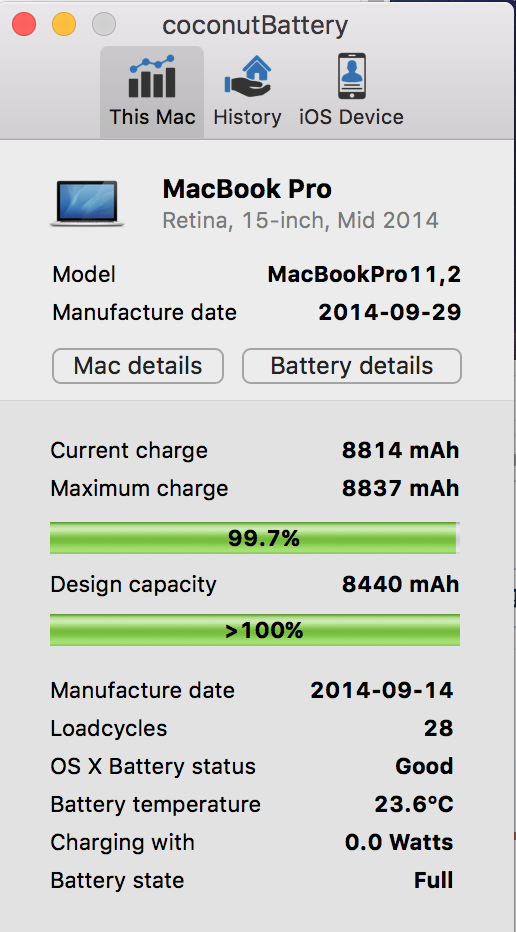Click the Retina, 15-inch, Mid 2014 subtitle

(301, 221)
